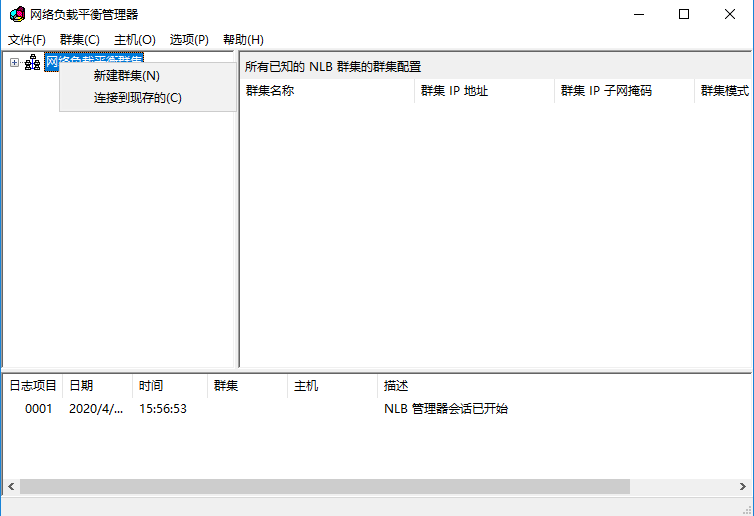Click the 时间 log column header

(x=170, y=386)
